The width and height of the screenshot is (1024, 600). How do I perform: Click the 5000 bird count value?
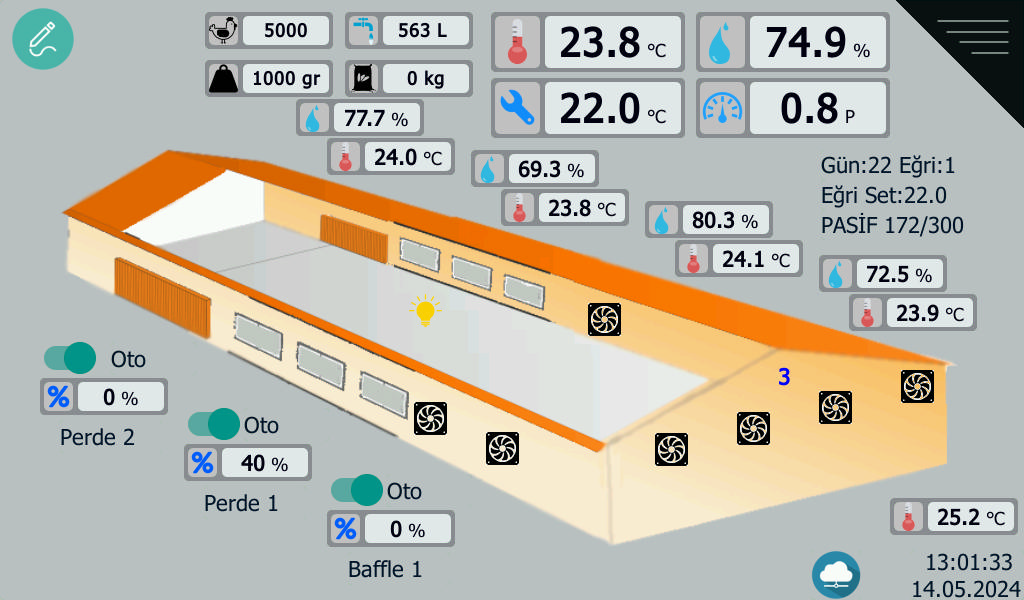tap(285, 31)
